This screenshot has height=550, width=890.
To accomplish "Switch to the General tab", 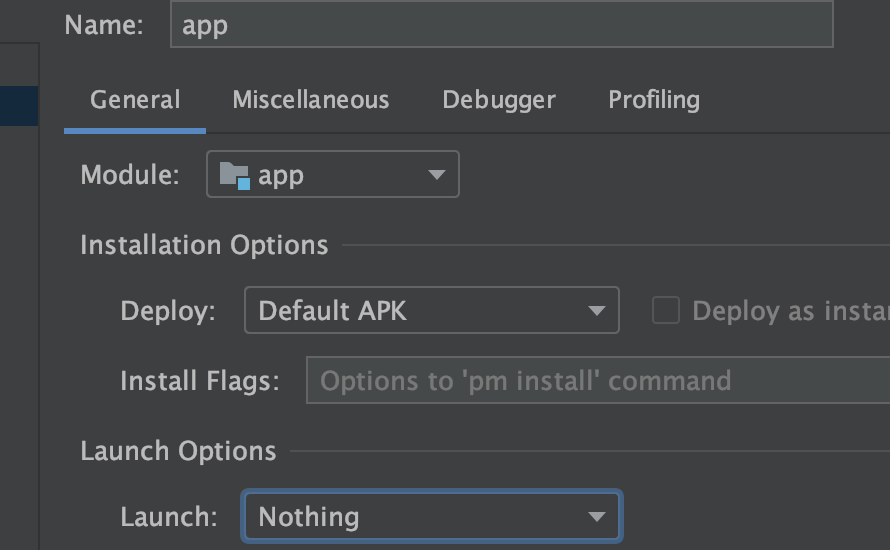I will [x=135, y=100].
